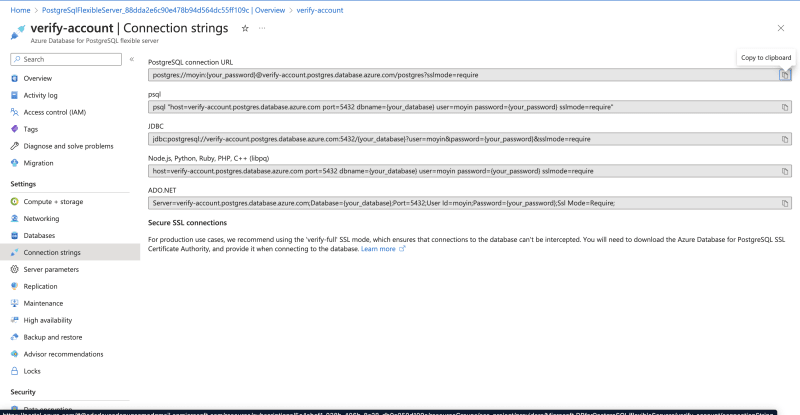The height and width of the screenshot is (415, 800).
Task: Click the PostgreSqlFlexibleServer Overview breadcrumb
Action: pos(163,10)
